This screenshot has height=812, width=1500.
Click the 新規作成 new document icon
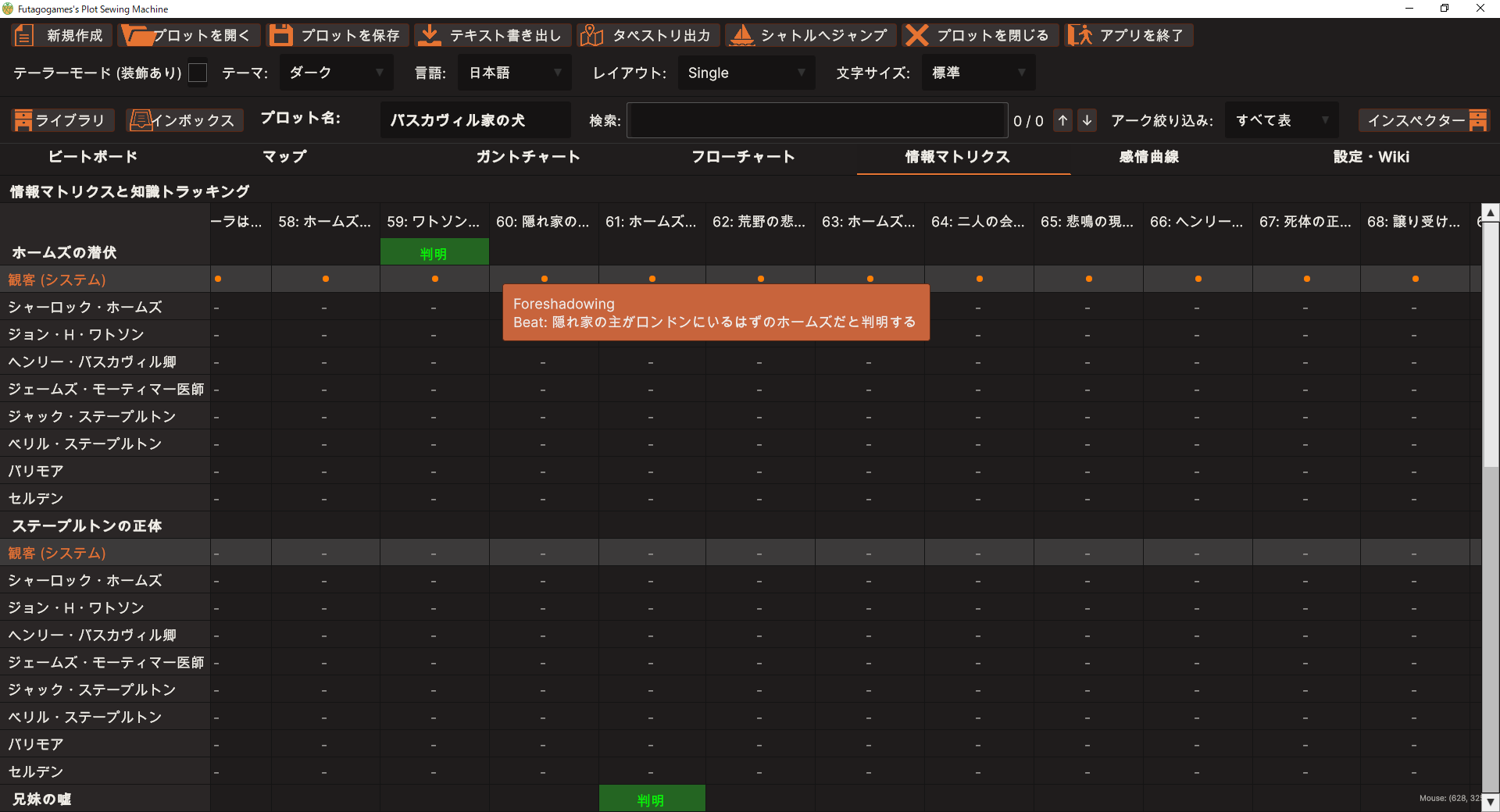(x=24, y=35)
